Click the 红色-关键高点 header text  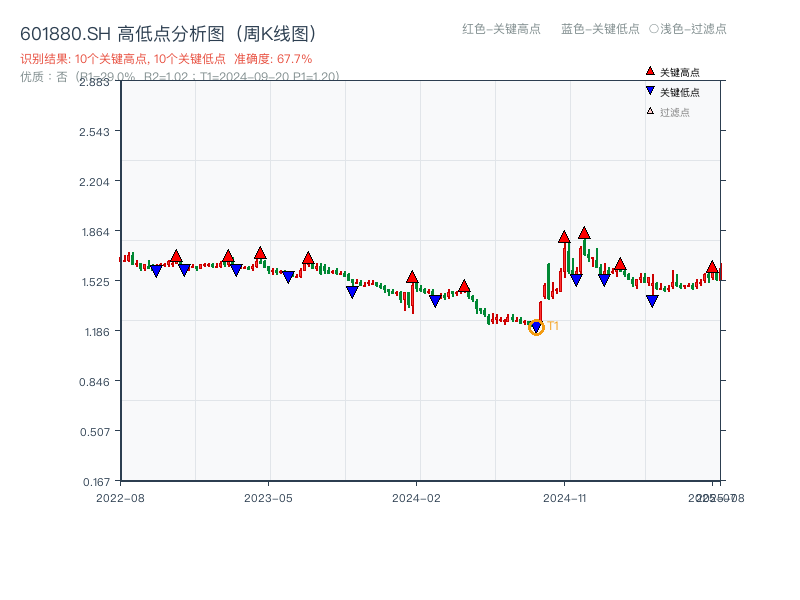pos(502,29)
